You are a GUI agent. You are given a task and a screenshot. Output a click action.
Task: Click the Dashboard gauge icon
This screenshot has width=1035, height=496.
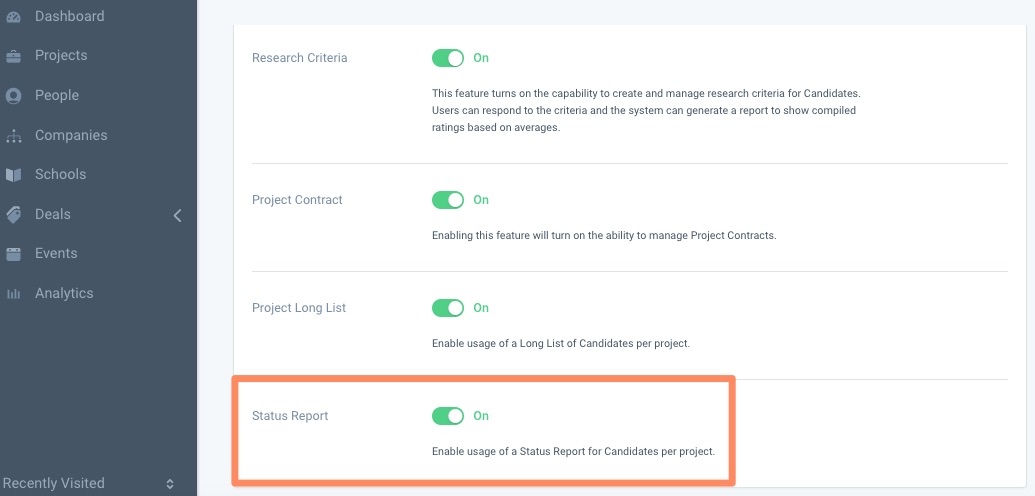tap(13, 17)
